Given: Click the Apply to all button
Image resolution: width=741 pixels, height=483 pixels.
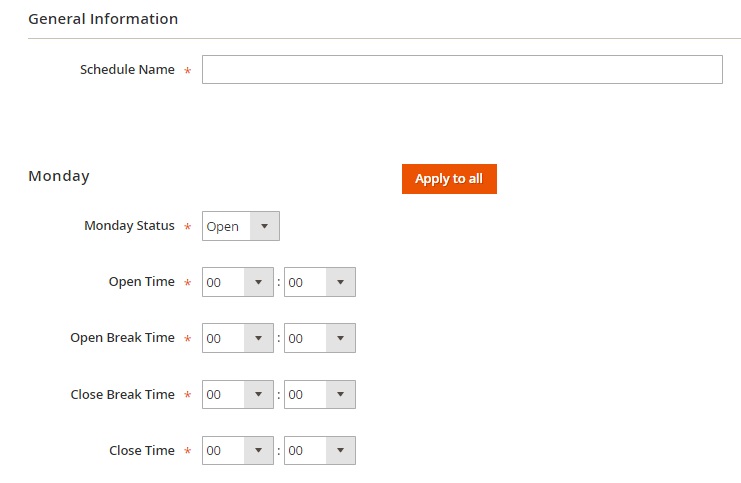Looking at the screenshot, I should click(449, 179).
